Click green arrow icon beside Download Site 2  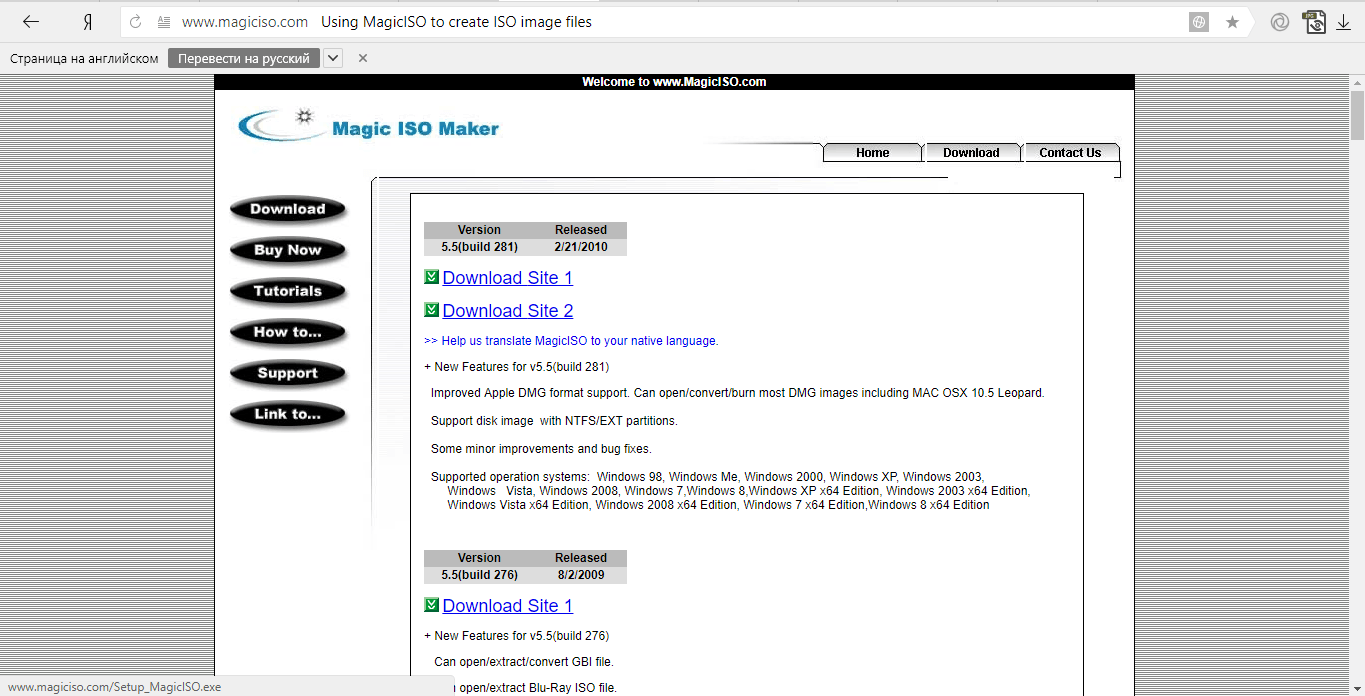(431, 310)
